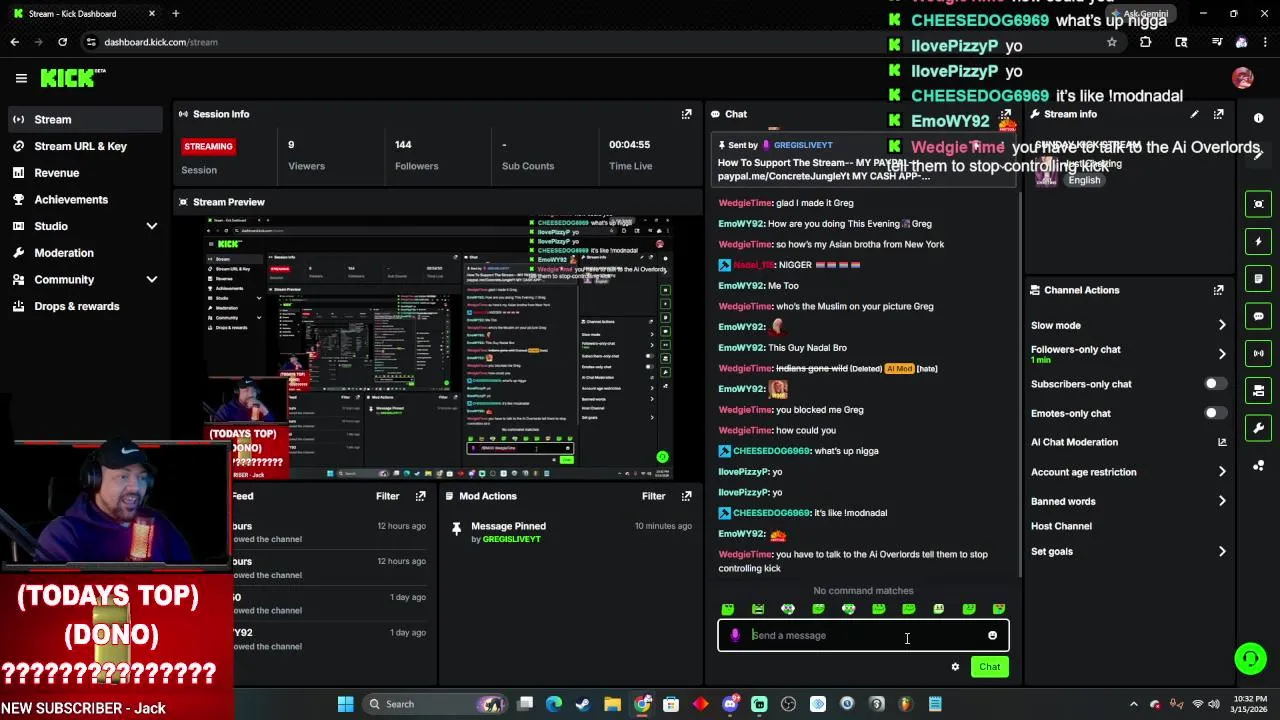Open Achievements in the sidebar
The height and width of the screenshot is (720, 1280).
[x=84, y=199]
